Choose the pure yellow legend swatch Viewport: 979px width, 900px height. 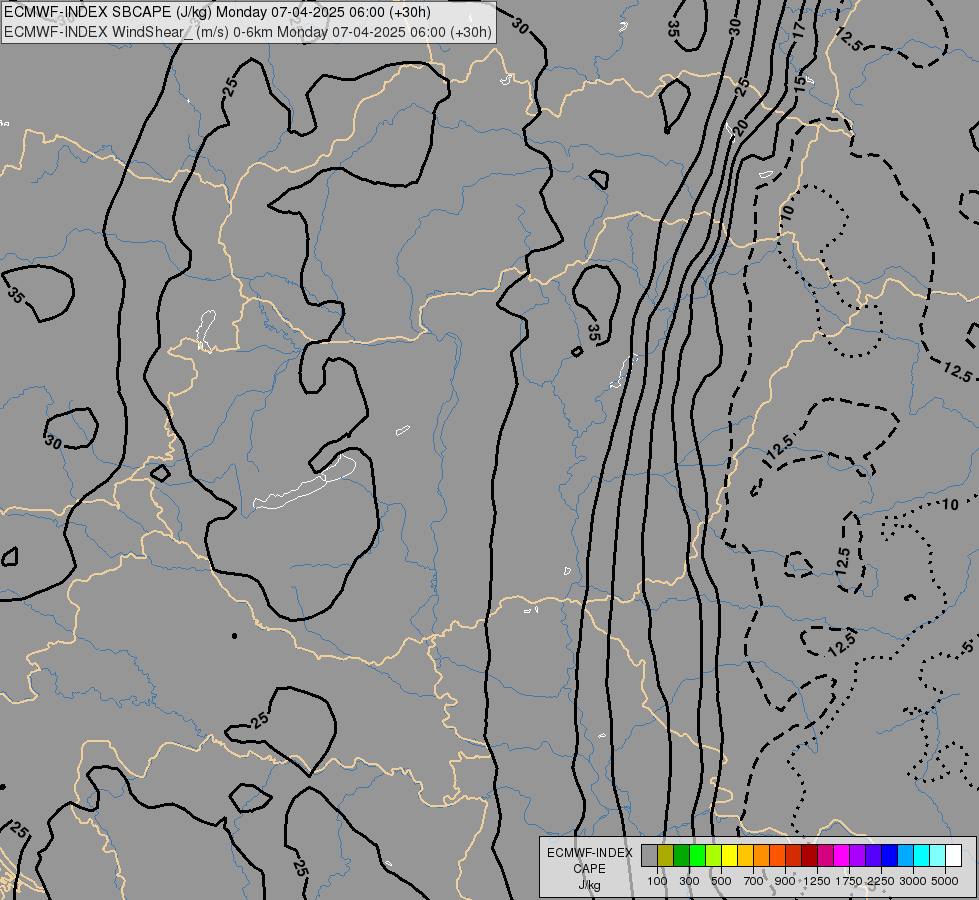(x=729, y=855)
